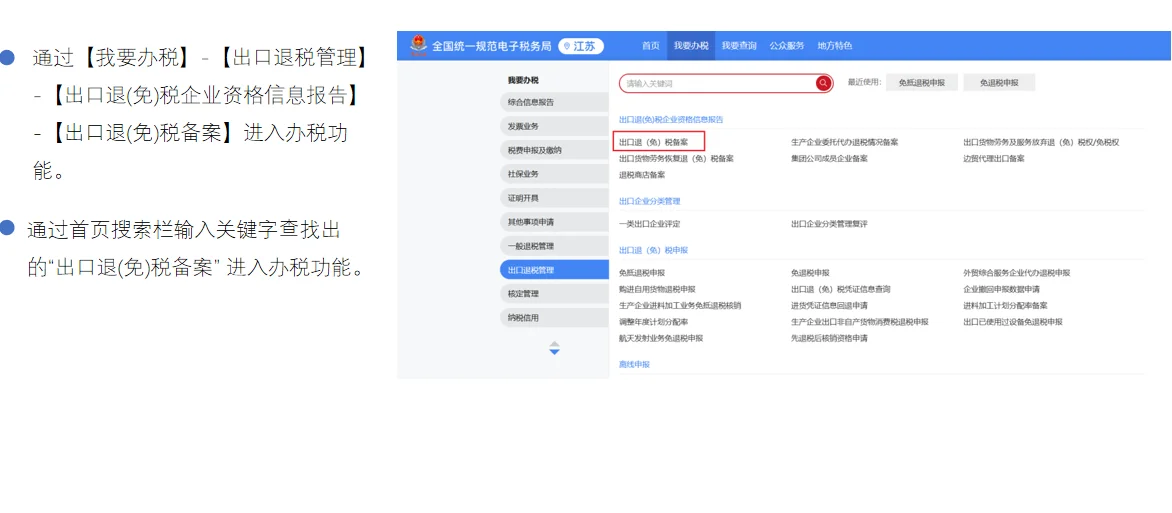Switch to the 首页 tab
Image resolution: width=1172 pixels, height=513 pixels.
click(650, 46)
